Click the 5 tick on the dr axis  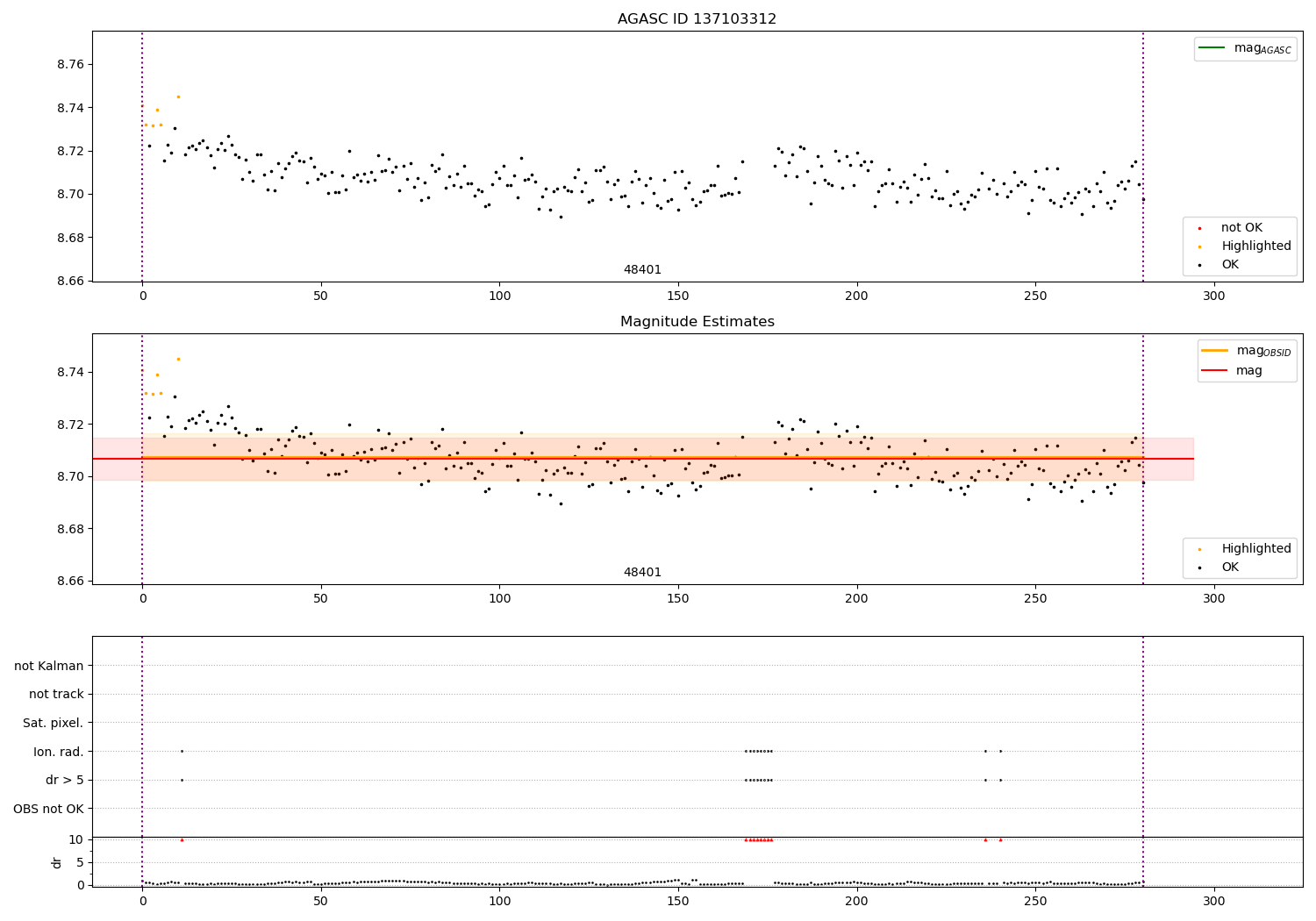pos(81,862)
